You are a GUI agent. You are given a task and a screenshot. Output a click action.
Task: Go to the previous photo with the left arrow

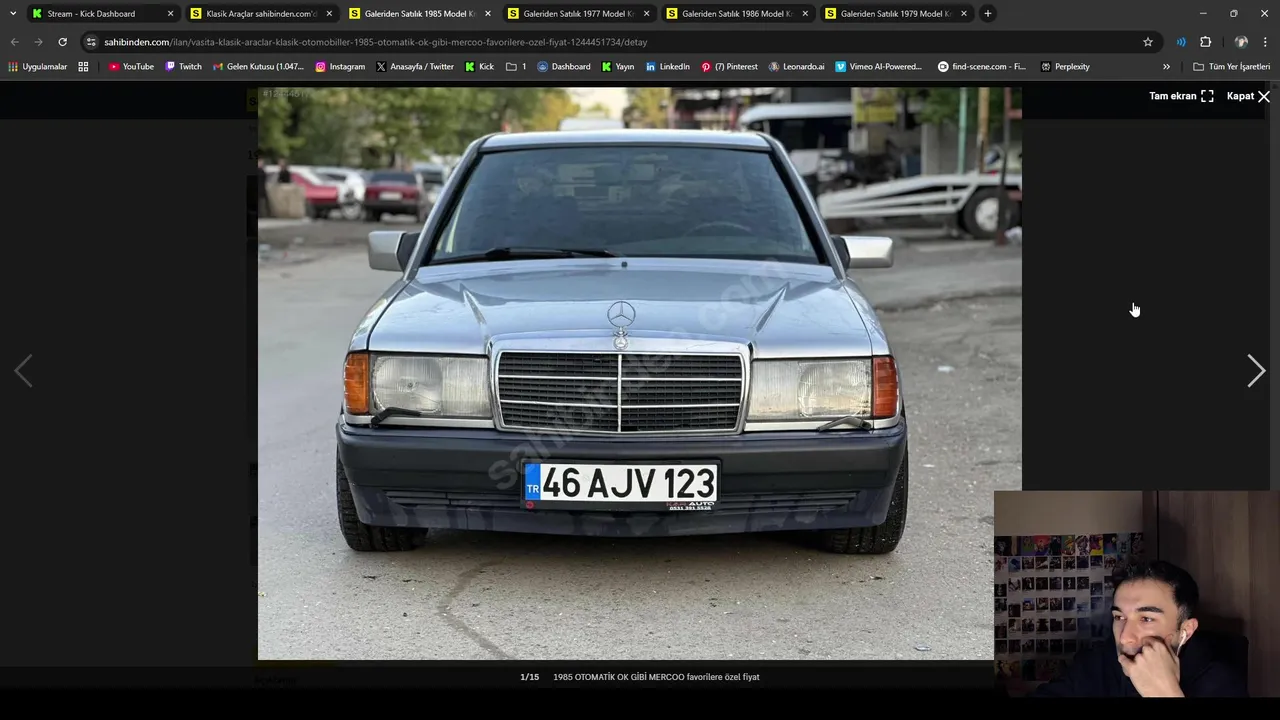(23, 371)
